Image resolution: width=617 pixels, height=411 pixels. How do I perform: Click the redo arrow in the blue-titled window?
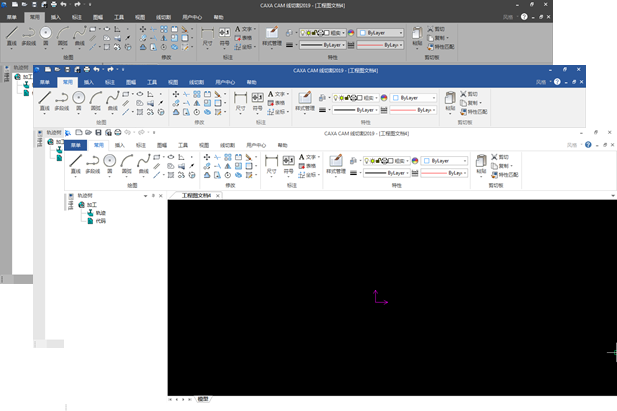click(x=111, y=69)
